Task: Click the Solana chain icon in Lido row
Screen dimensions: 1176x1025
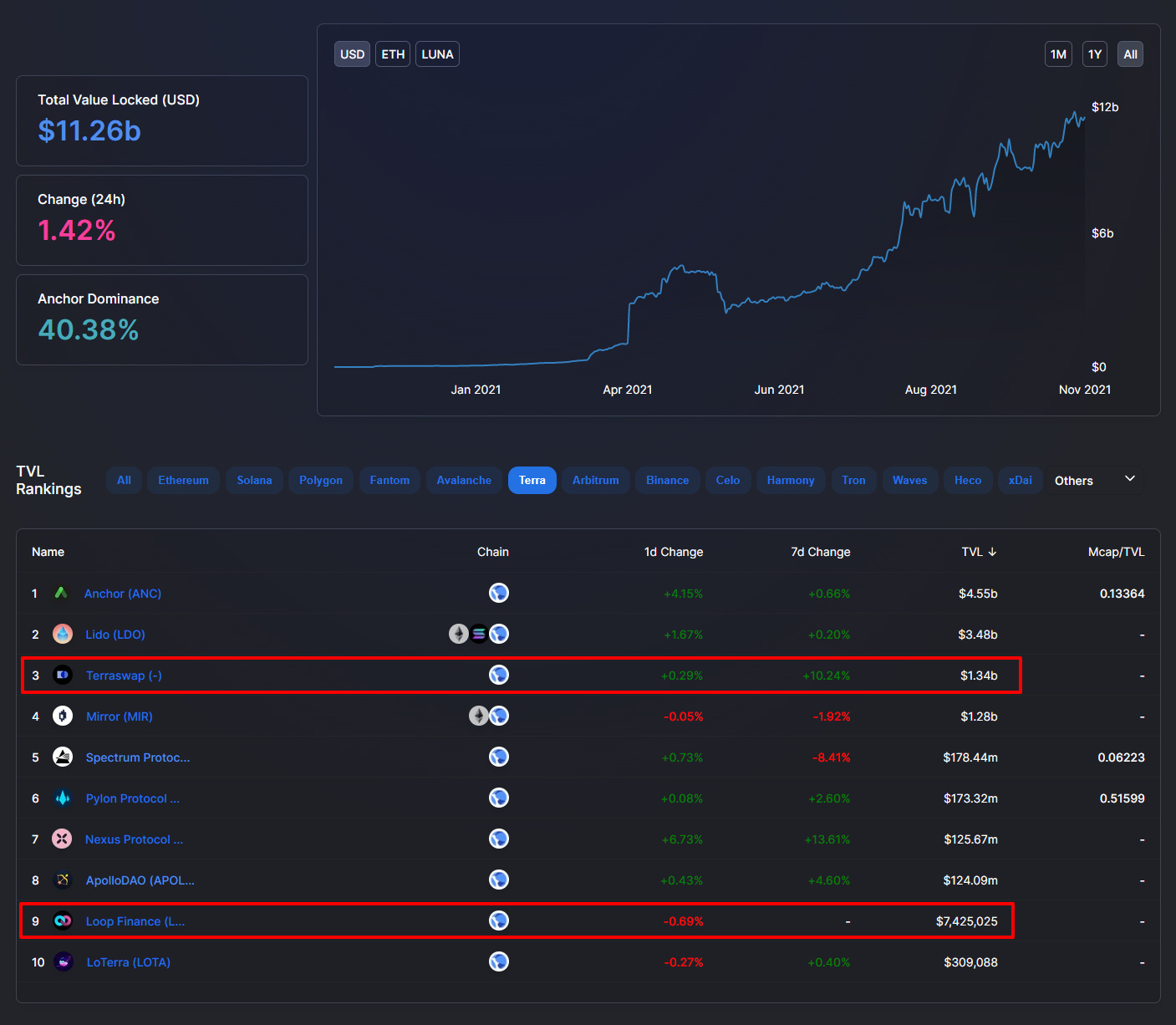Action: pyautogui.click(x=478, y=634)
